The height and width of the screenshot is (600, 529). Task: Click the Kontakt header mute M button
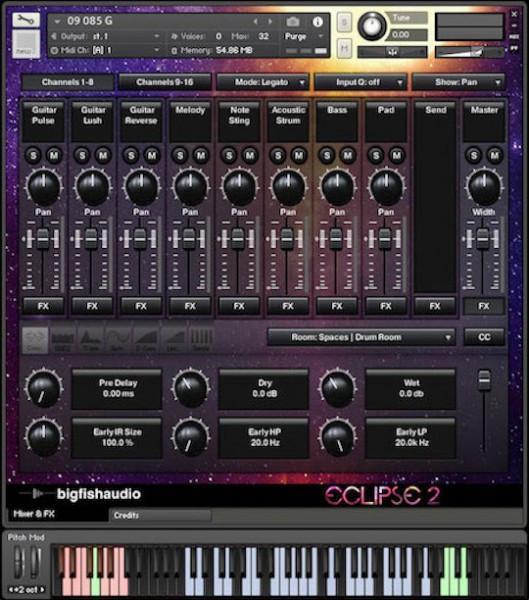click(344, 49)
